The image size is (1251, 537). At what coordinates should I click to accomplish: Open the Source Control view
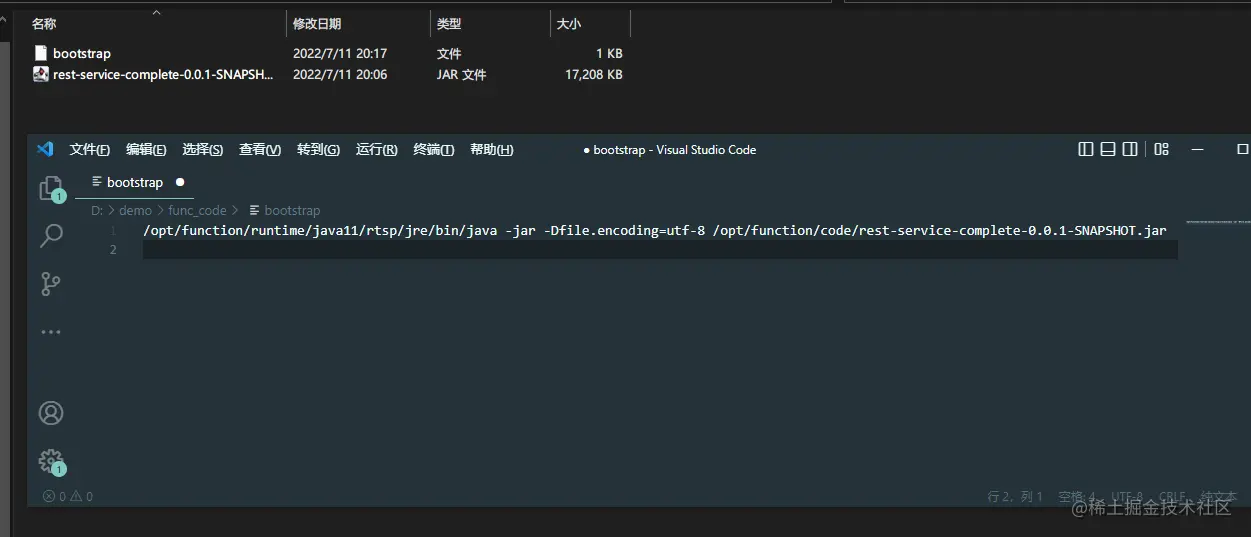pyautogui.click(x=50, y=284)
